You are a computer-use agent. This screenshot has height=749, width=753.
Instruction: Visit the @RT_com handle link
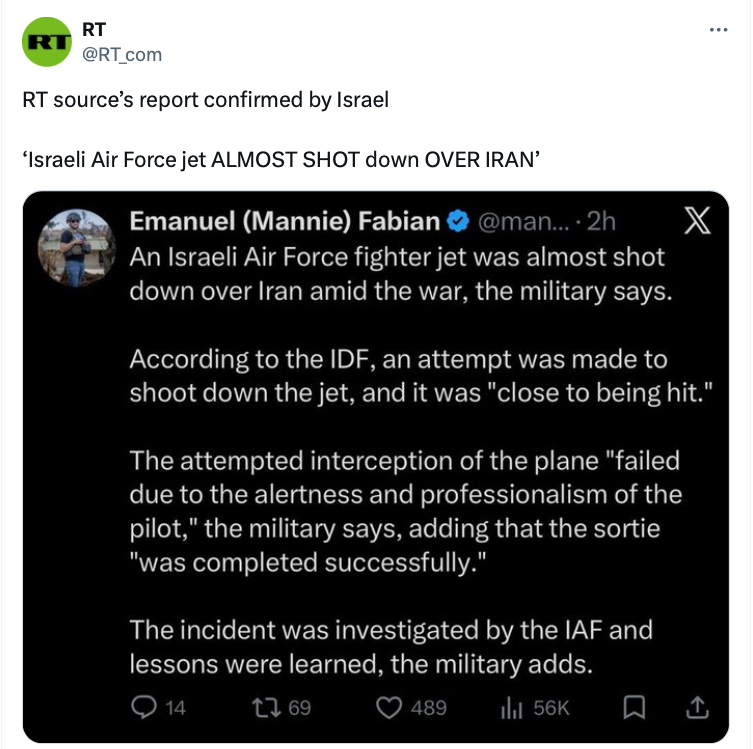pos(121,54)
